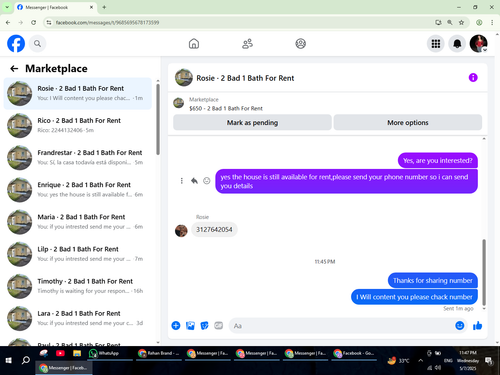
Task: Click More options button
Action: pos(408,123)
